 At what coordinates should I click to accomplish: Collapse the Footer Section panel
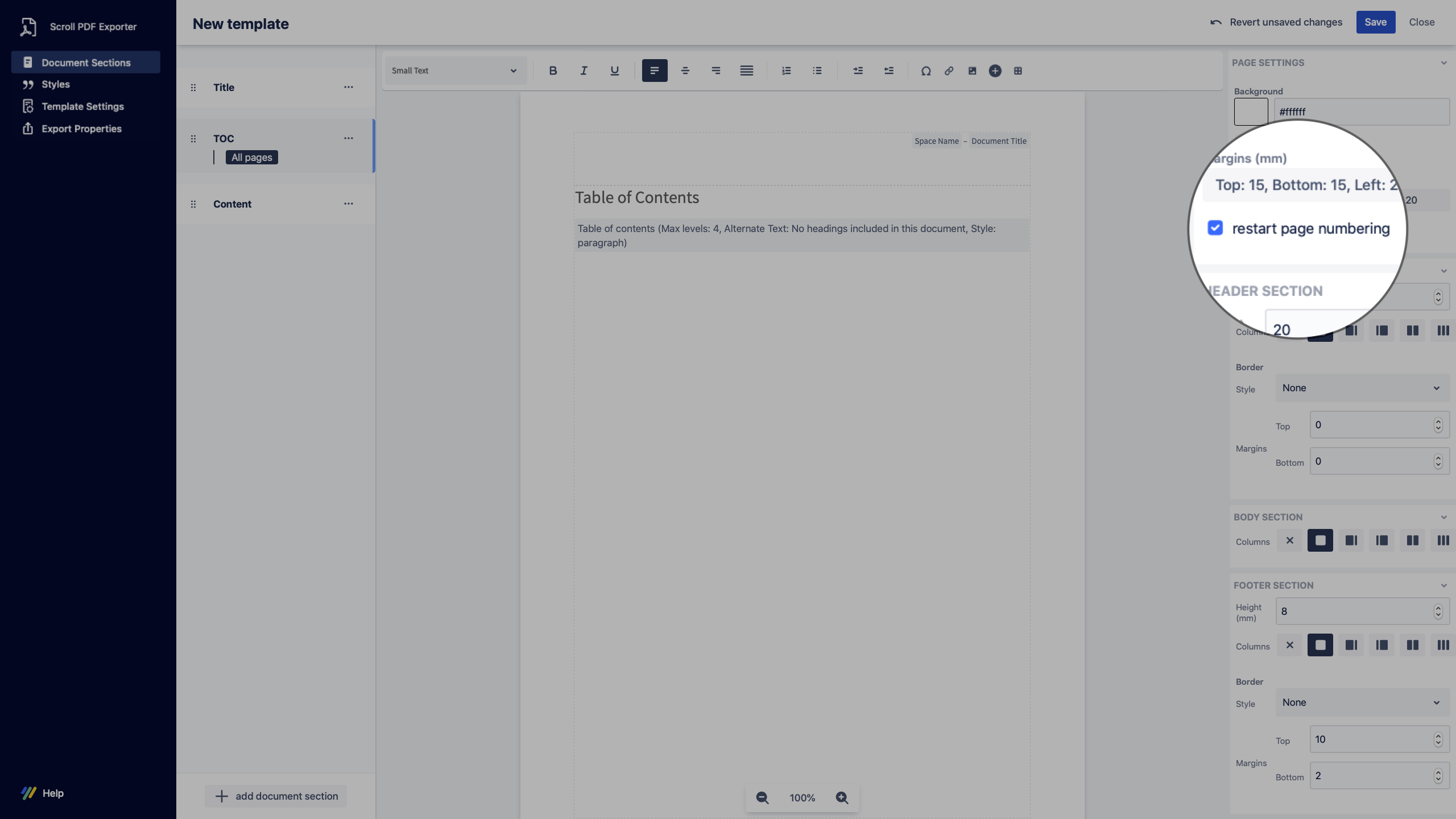[1443, 585]
